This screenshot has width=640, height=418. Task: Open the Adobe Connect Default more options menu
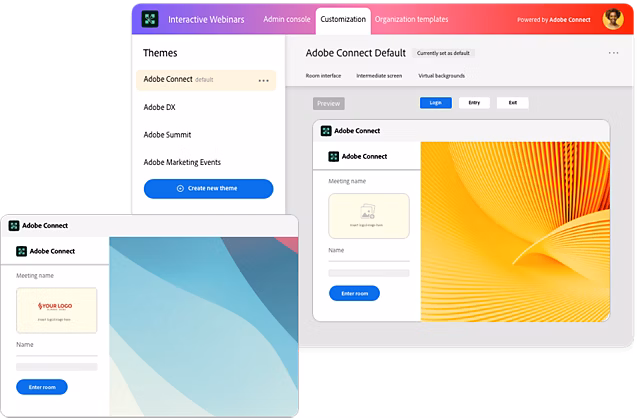pyautogui.click(x=613, y=53)
